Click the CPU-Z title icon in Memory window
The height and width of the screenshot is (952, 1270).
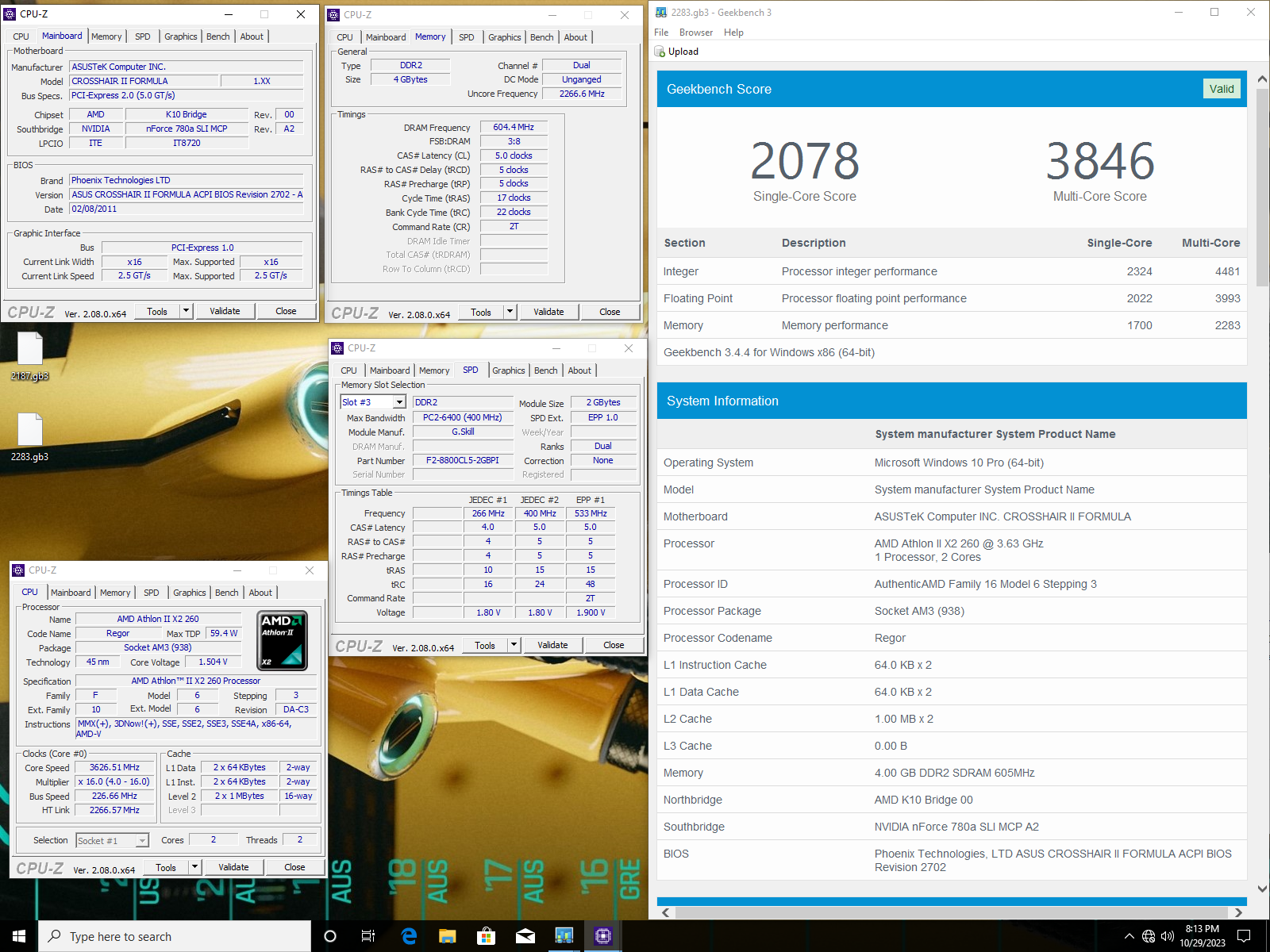pos(333,15)
